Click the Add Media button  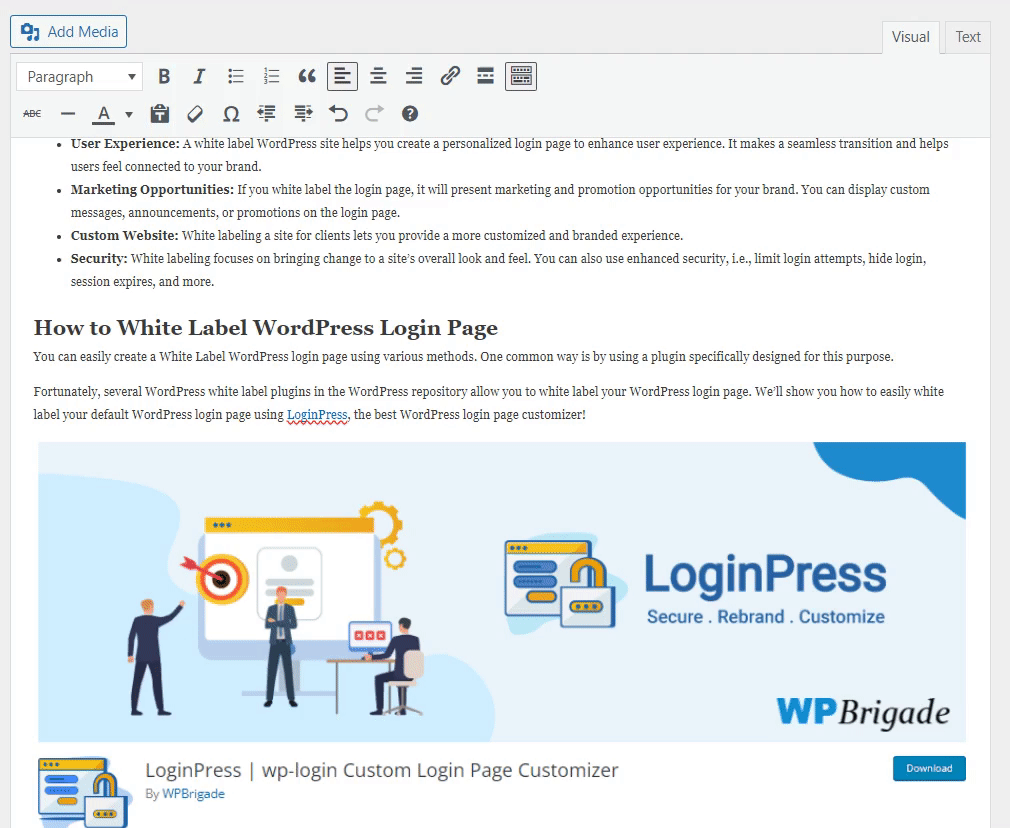pos(68,32)
